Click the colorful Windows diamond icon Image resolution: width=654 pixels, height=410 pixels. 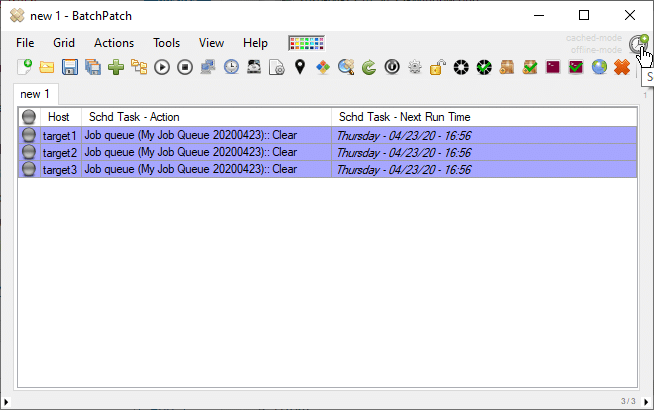(323, 67)
